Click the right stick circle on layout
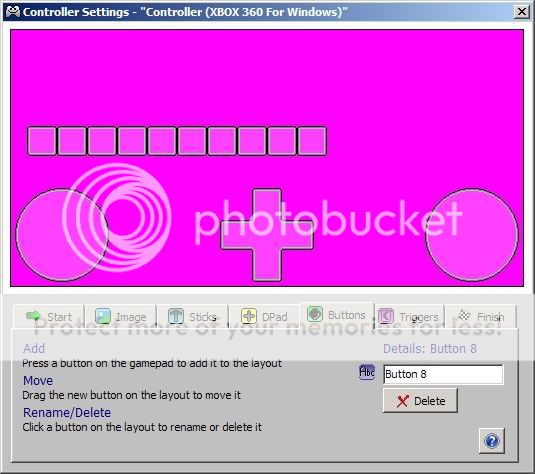535x474 pixels. coord(472,235)
